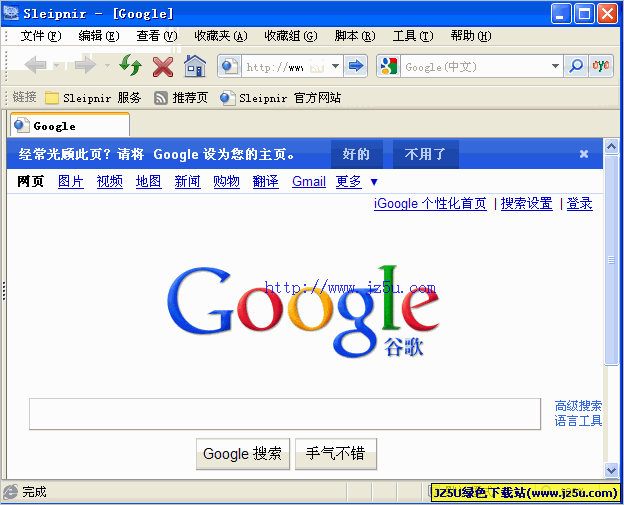Click the 网页 text in navigation bar
624x505 pixels.
coord(30,181)
